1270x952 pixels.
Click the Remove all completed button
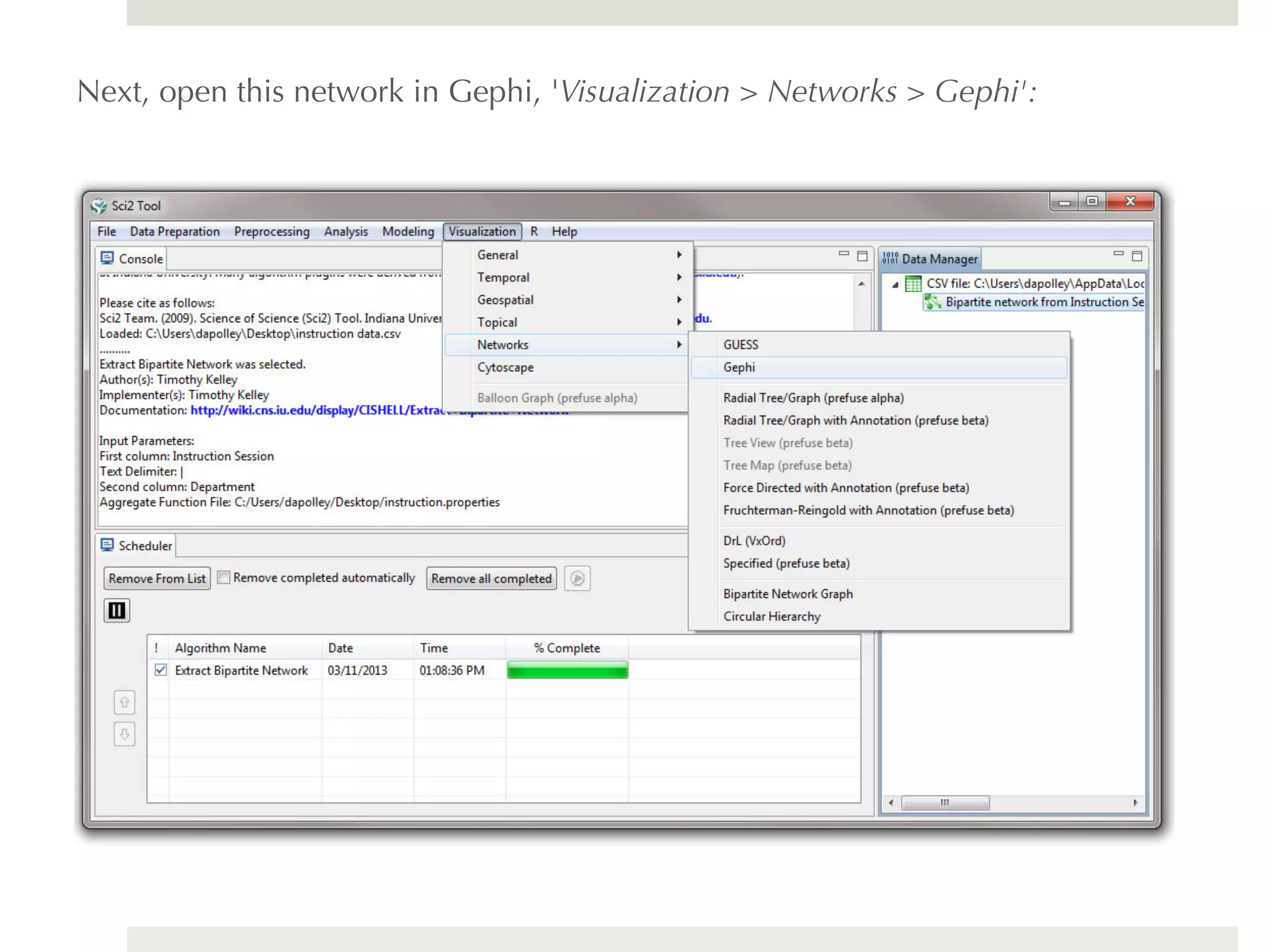click(x=491, y=578)
